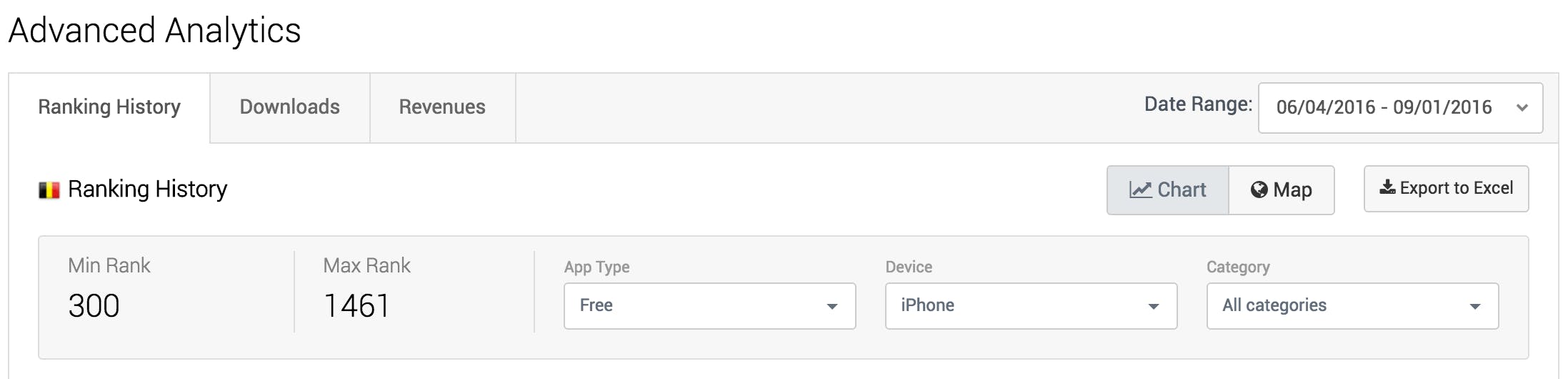
Task: Click the line chart icon
Action: [1140, 189]
